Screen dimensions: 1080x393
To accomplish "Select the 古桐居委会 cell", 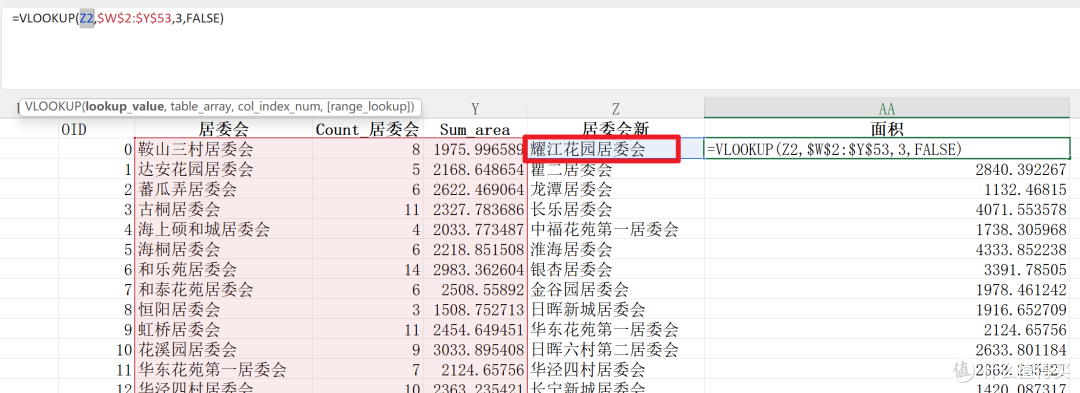I will point(223,209).
